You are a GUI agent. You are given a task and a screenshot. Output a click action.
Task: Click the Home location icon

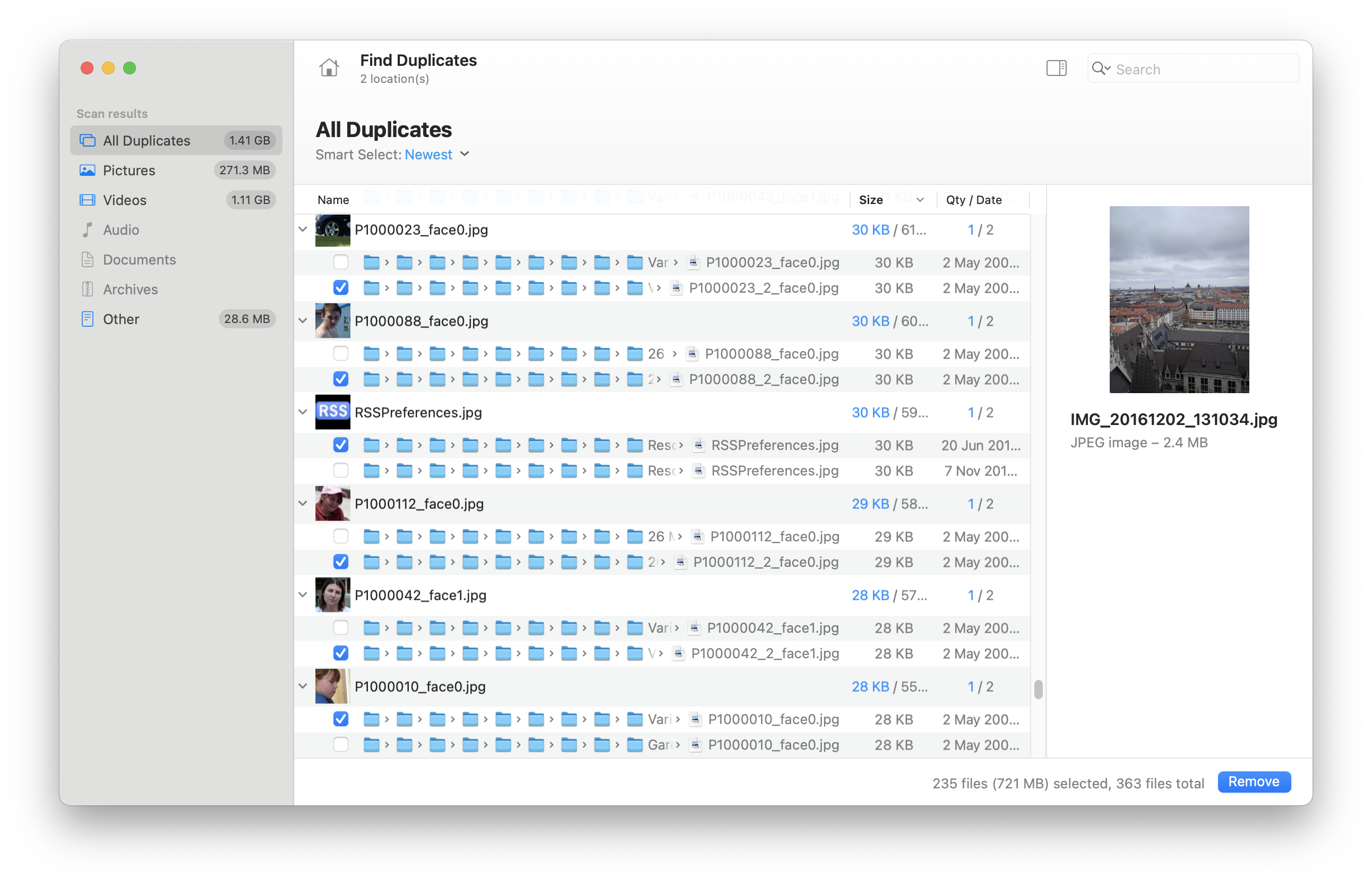tap(329, 67)
